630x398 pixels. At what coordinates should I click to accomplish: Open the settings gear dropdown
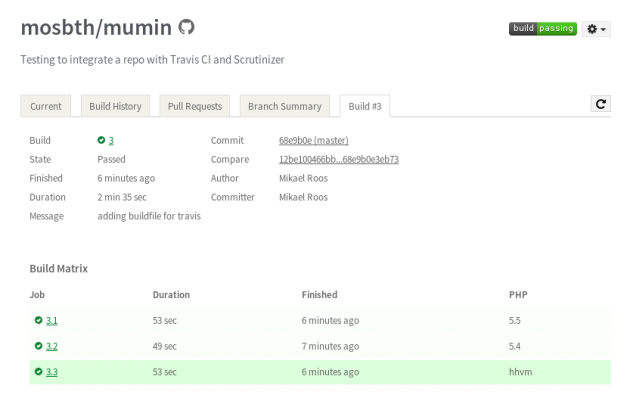pos(596,29)
